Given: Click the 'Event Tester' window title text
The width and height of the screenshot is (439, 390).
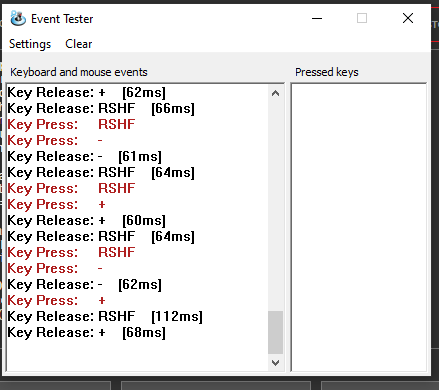Looking at the screenshot, I should tap(62, 19).
